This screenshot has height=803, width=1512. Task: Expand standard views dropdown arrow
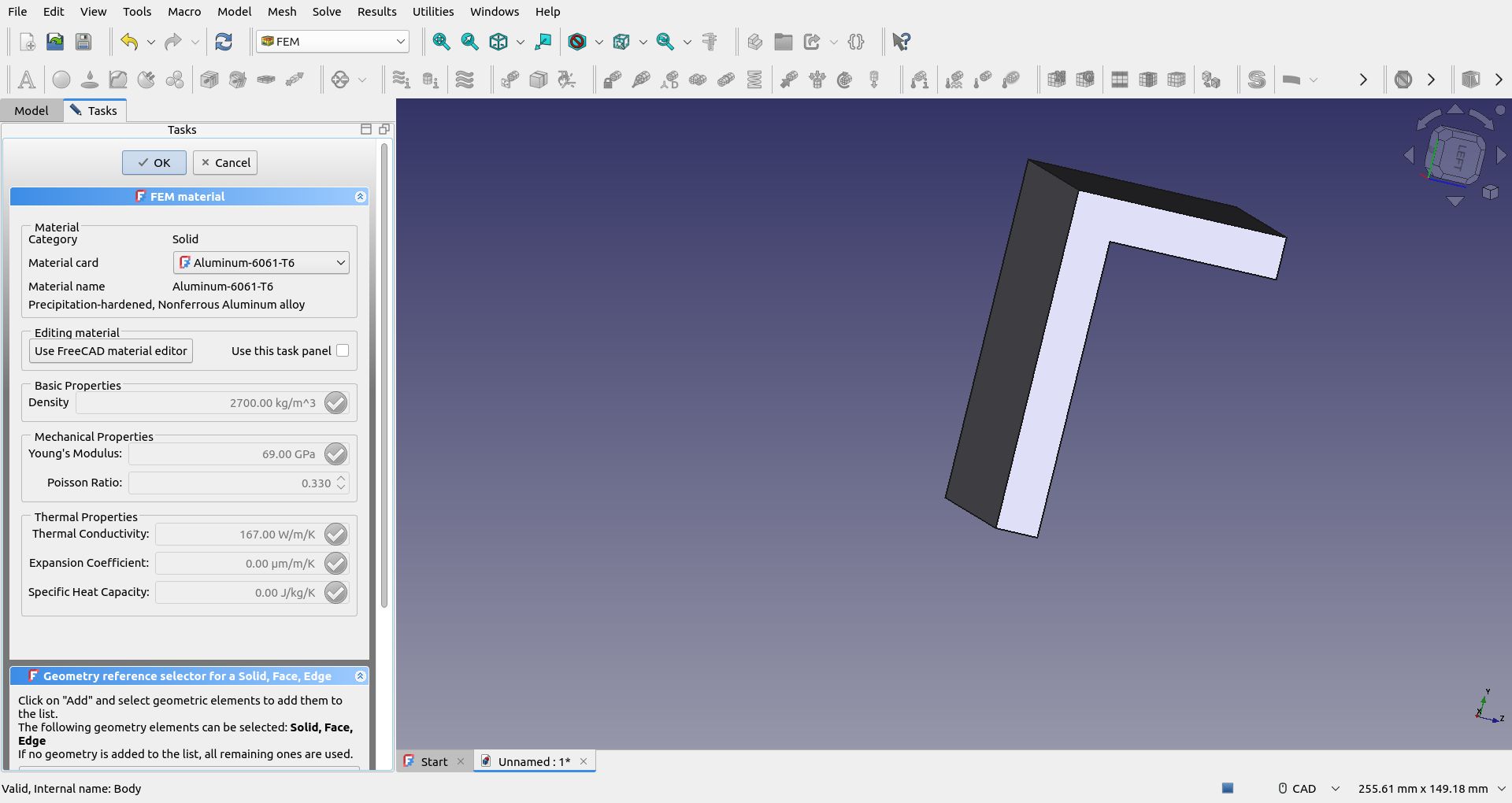coord(521,42)
